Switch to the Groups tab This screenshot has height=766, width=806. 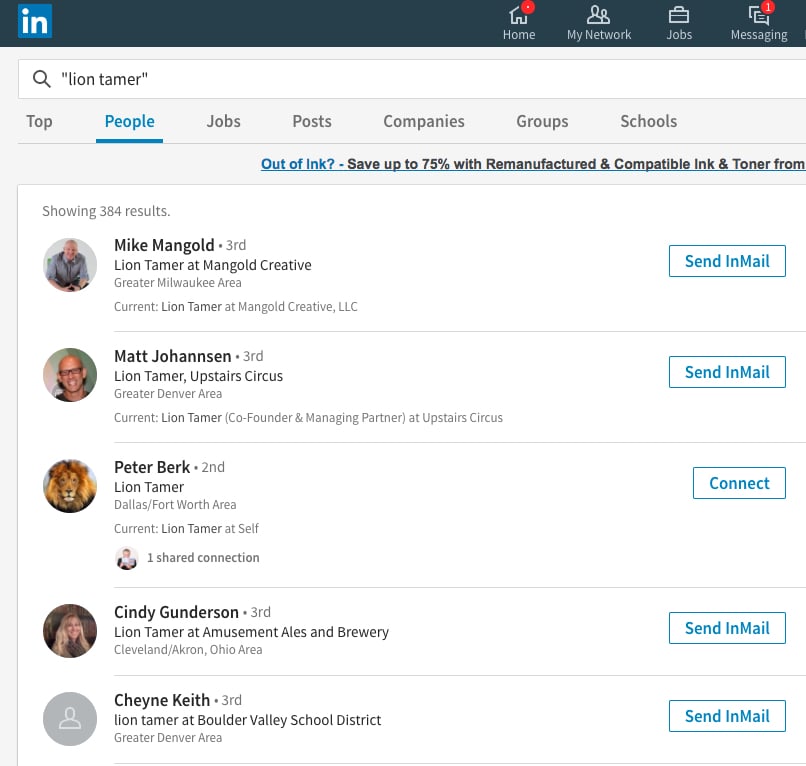coord(542,121)
